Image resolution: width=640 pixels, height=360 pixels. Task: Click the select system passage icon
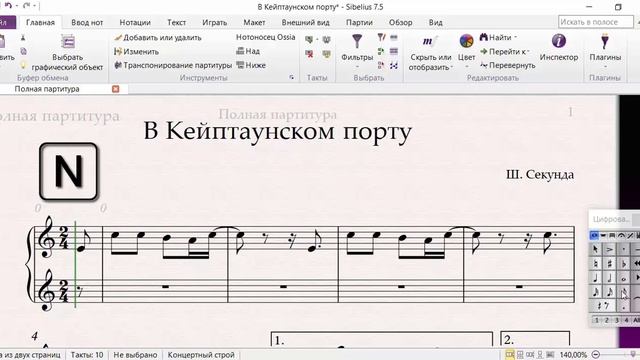coord(394,51)
